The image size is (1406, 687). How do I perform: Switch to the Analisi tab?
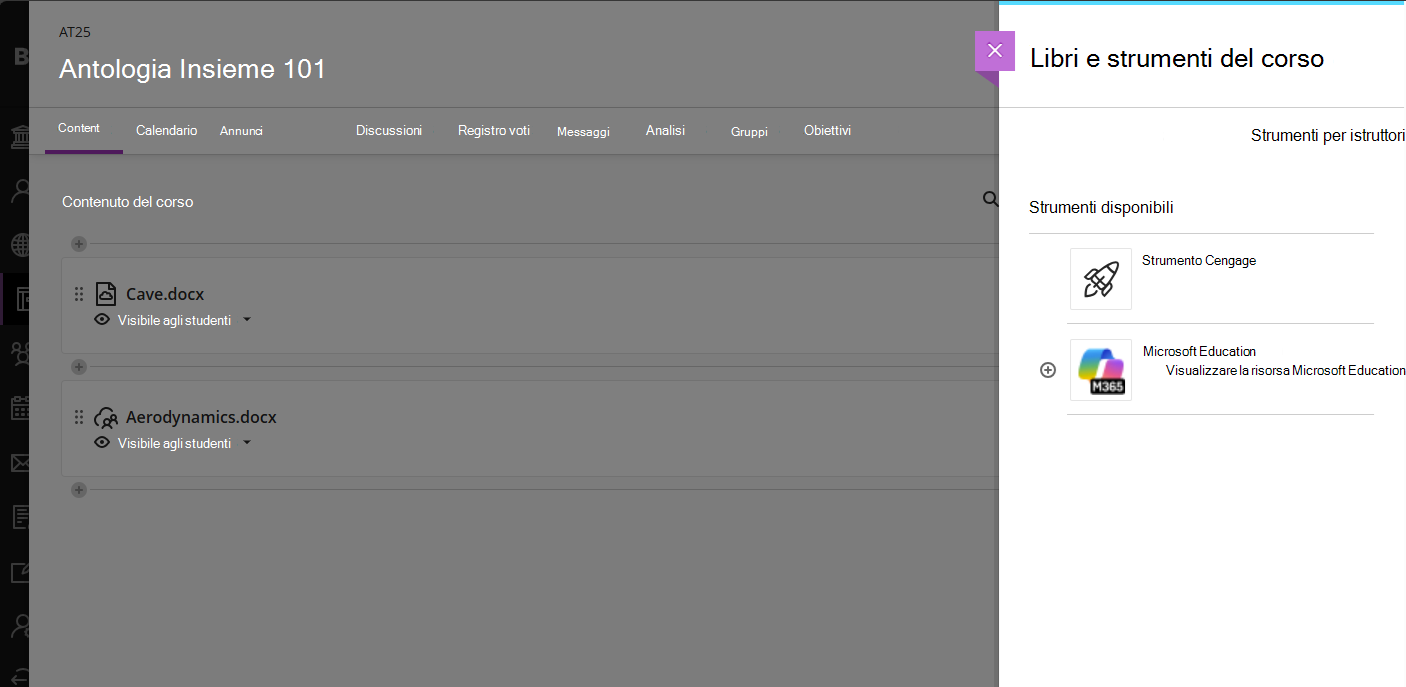pos(665,130)
